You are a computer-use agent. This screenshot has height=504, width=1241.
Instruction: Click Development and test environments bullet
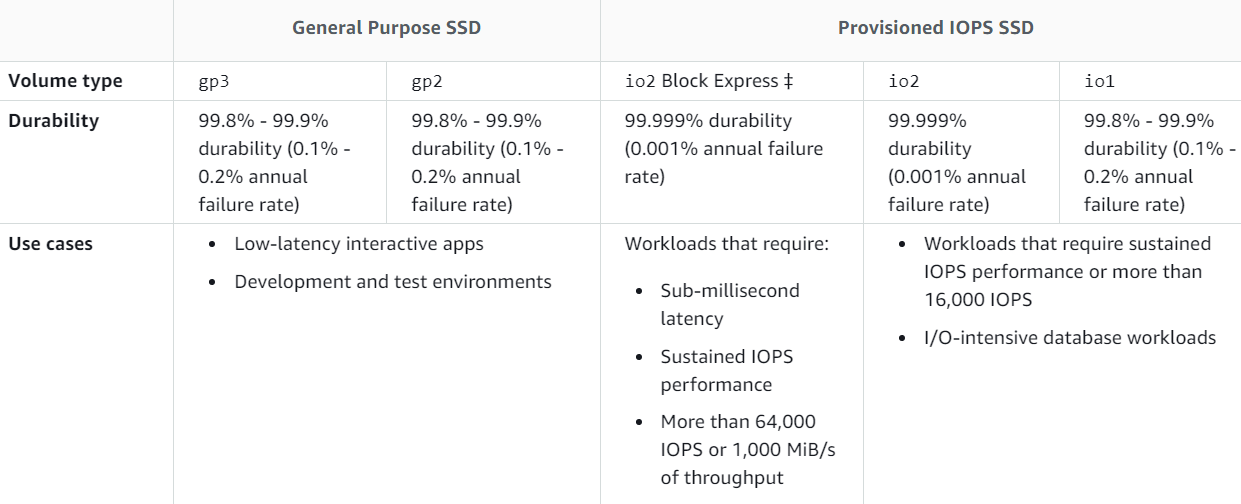[392, 282]
